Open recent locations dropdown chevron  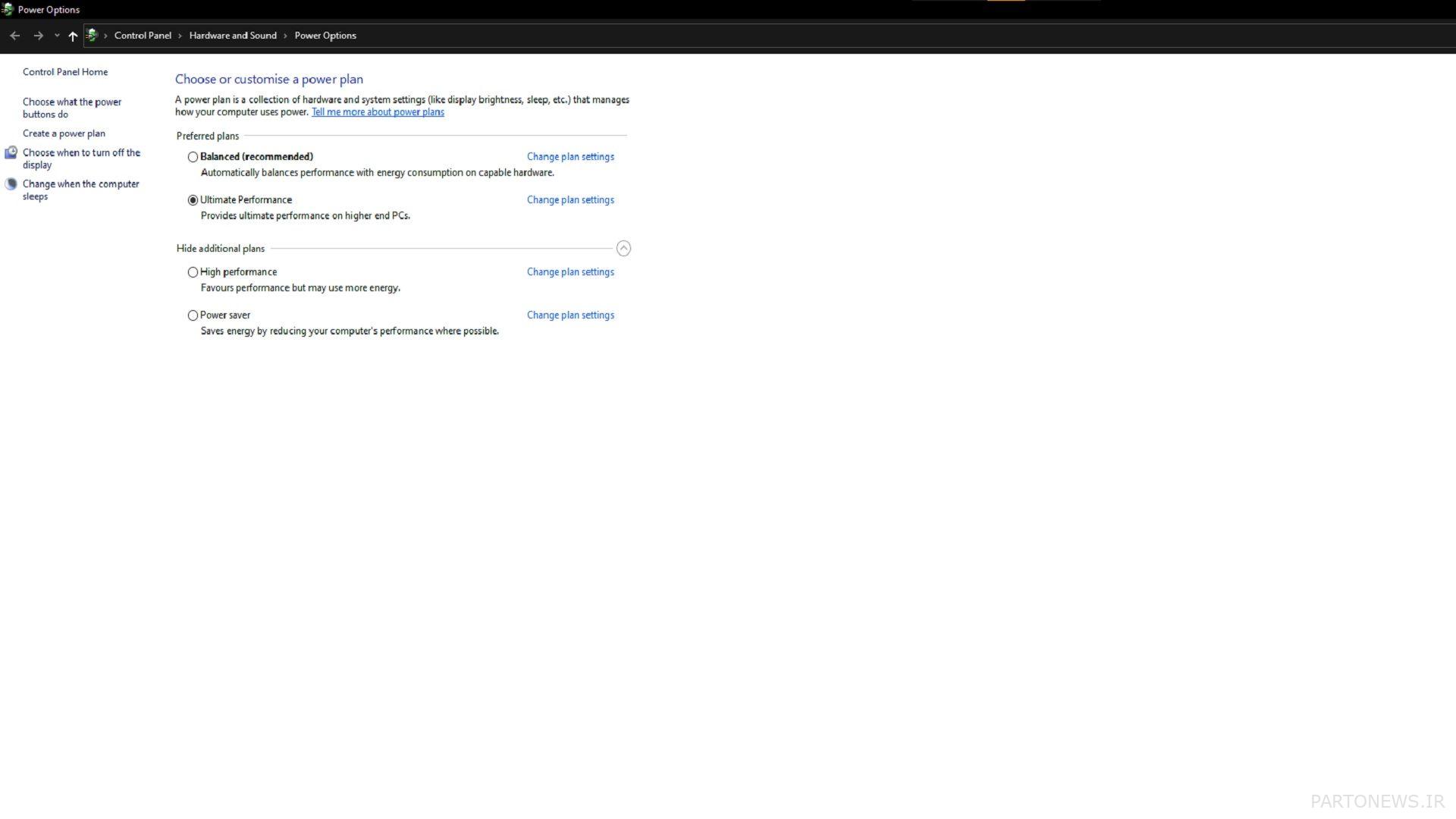(57, 36)
